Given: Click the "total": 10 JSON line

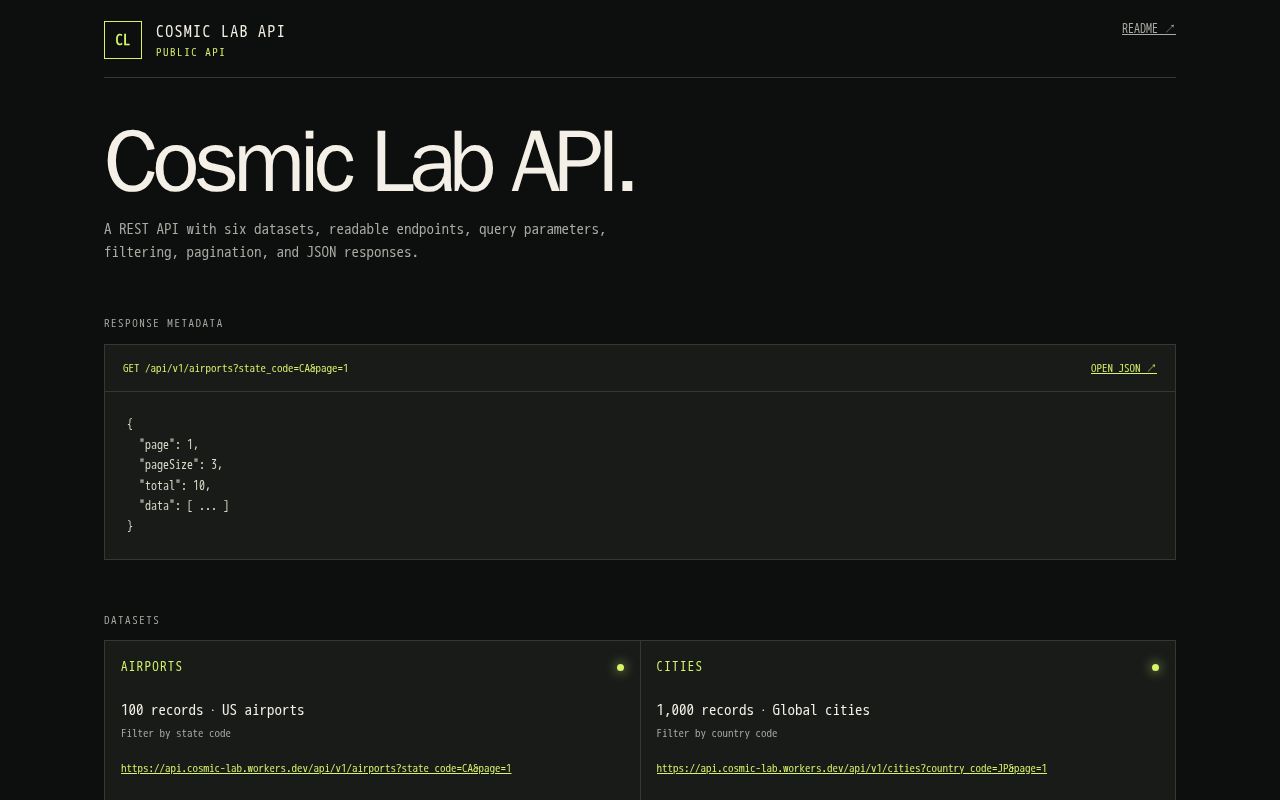Looking at the screenshot, I should [x=175, y=485].
